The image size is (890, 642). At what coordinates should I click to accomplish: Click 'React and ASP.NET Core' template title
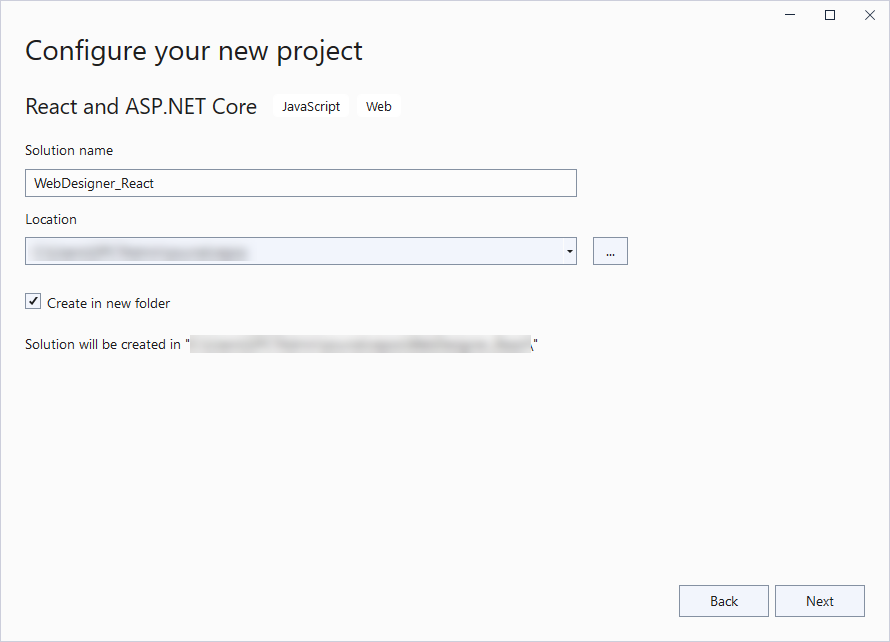point(141,107)
